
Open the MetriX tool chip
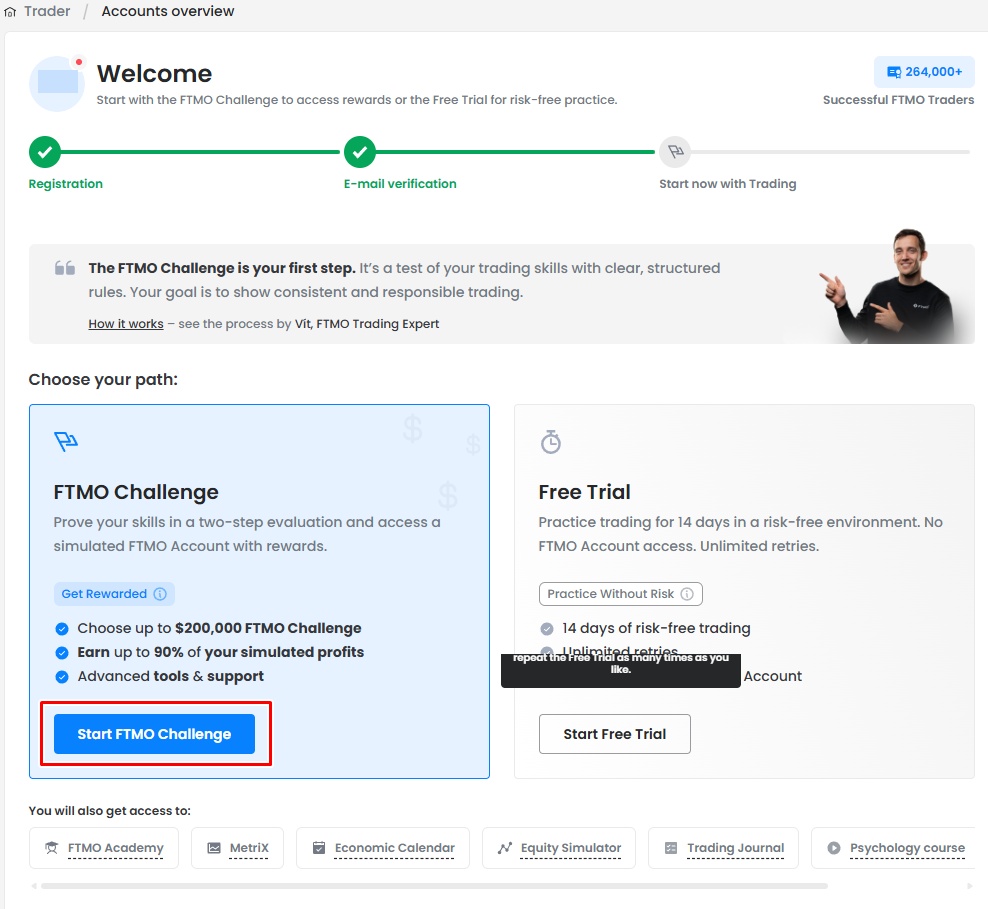click(x=238, y=848)
